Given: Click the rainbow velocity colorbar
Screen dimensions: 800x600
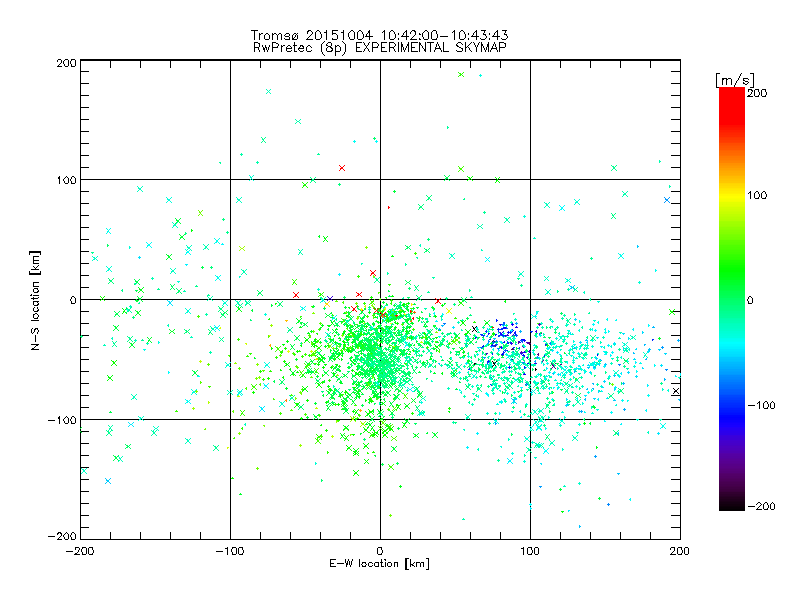Looking at the screenshot, I should pos(732,299).
